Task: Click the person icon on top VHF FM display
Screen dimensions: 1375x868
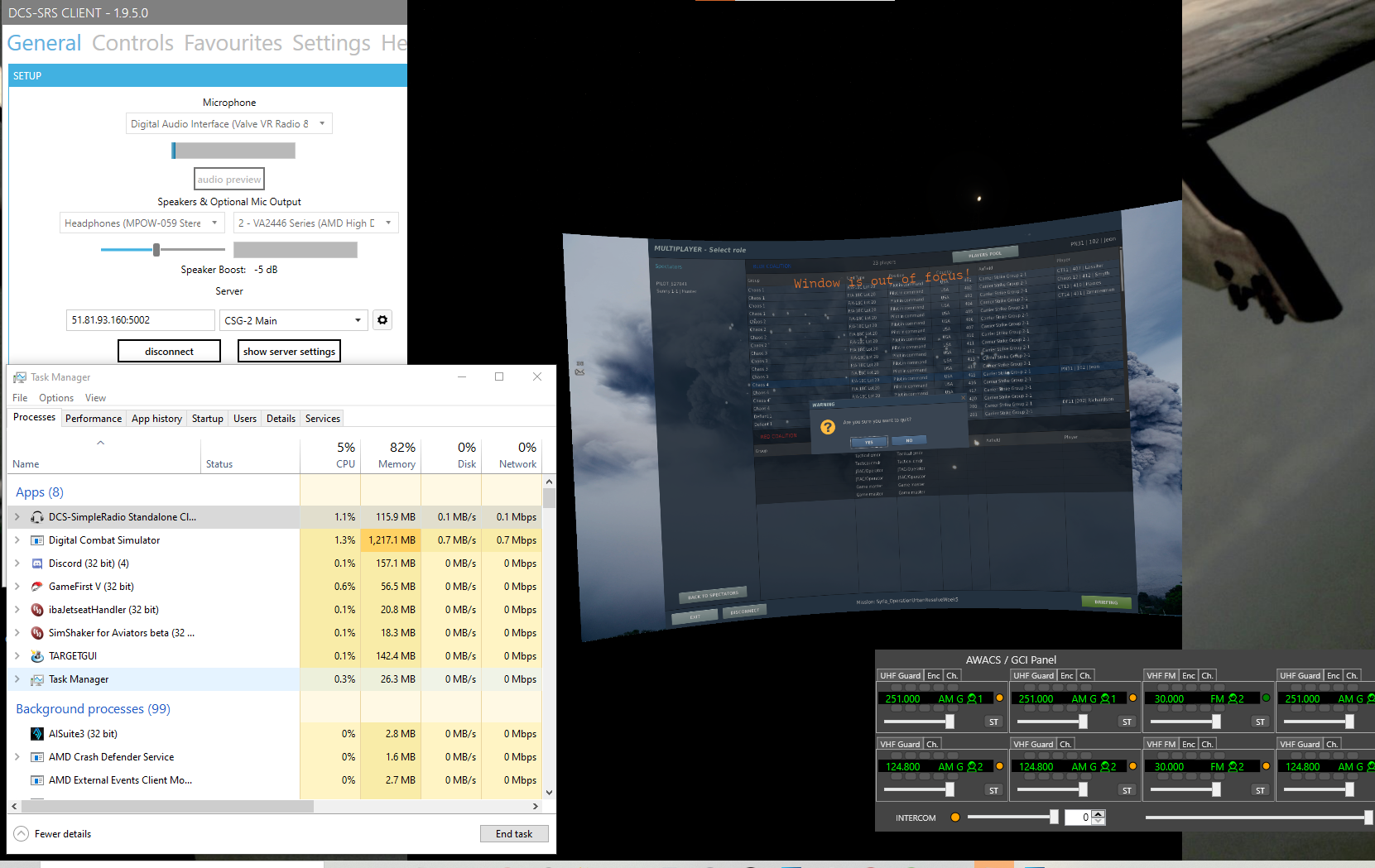Action: click(1233, 699)
